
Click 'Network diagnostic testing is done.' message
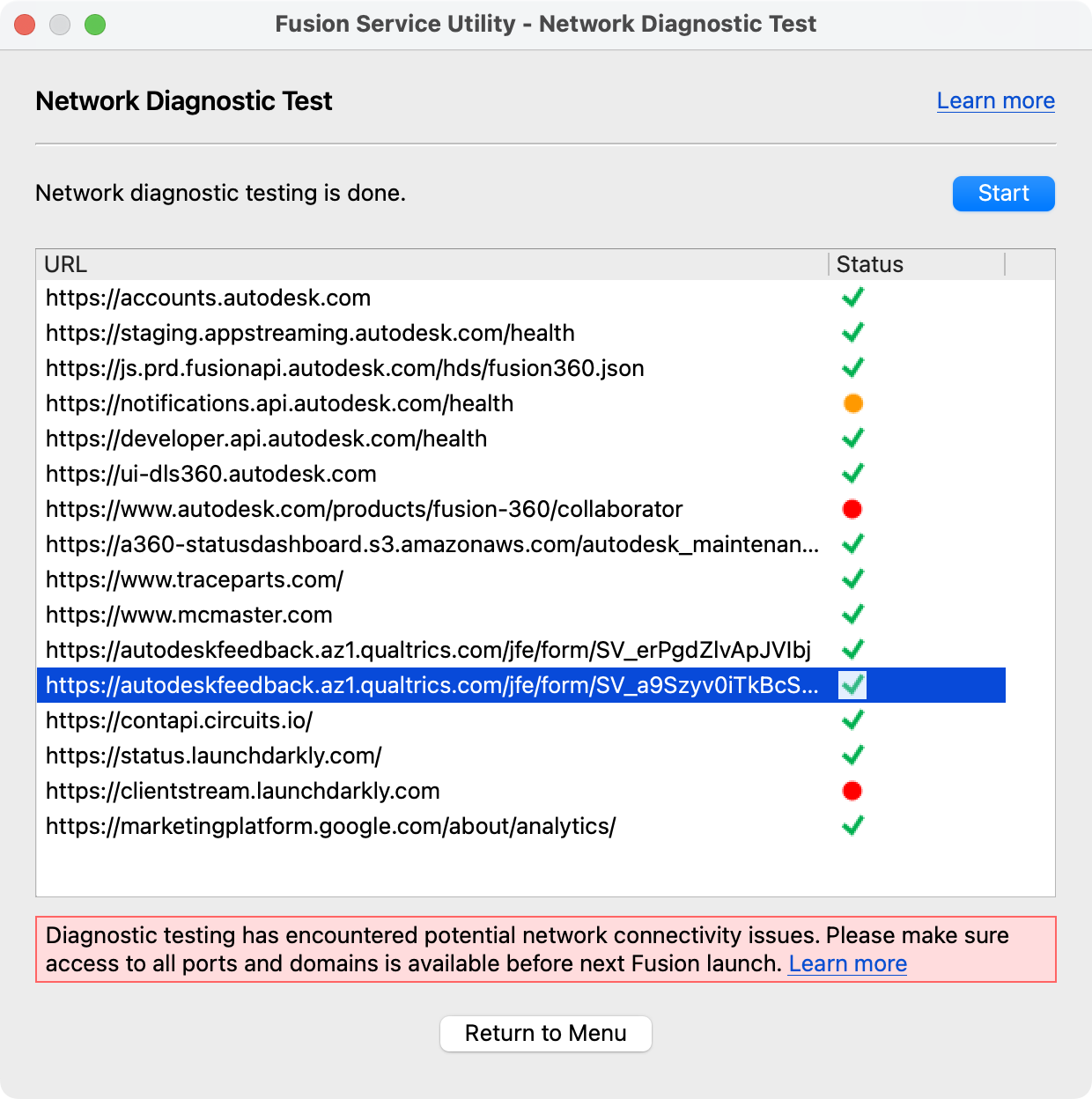221,194
